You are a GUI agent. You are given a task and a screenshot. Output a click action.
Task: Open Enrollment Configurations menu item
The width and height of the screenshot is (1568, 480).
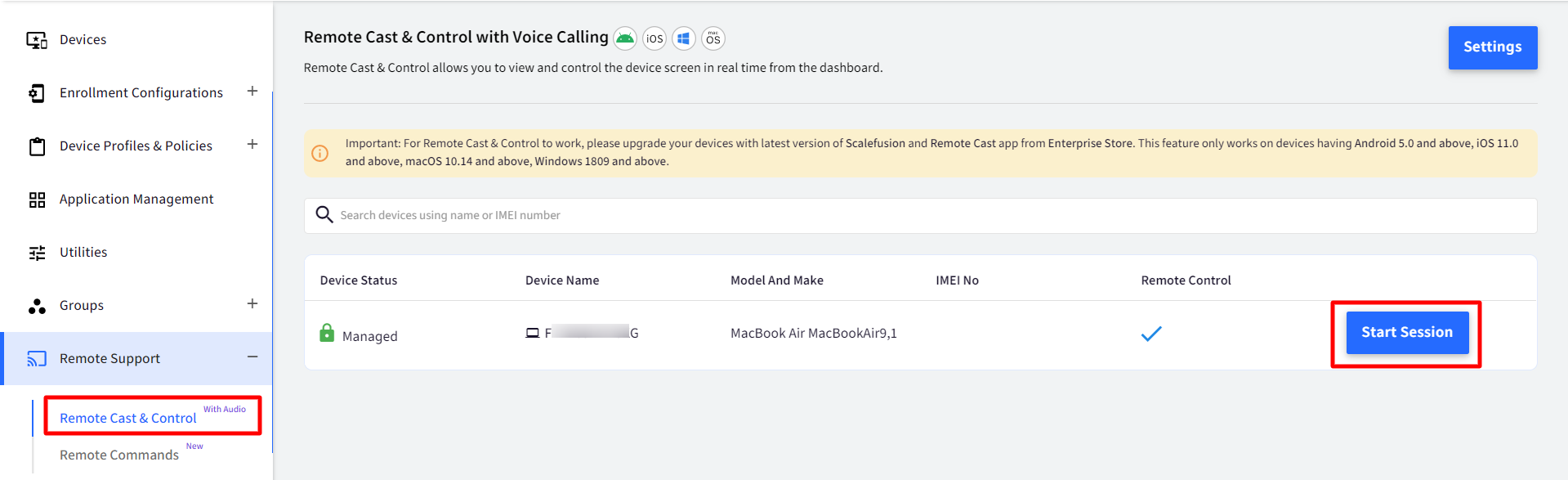click(x=141, y=92)
